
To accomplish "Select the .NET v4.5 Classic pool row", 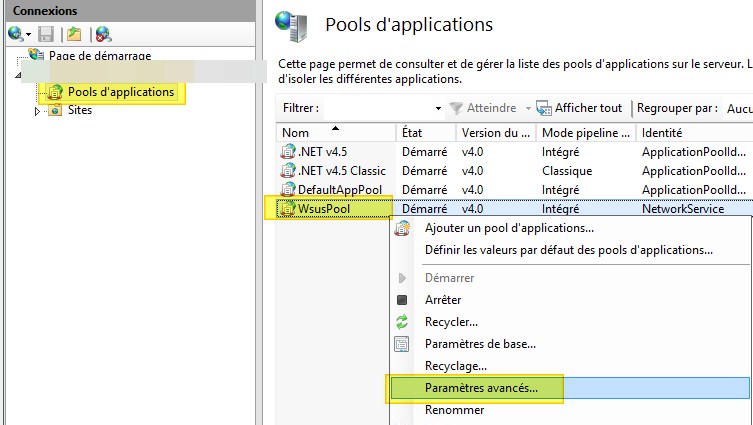I will coord(514,171).
